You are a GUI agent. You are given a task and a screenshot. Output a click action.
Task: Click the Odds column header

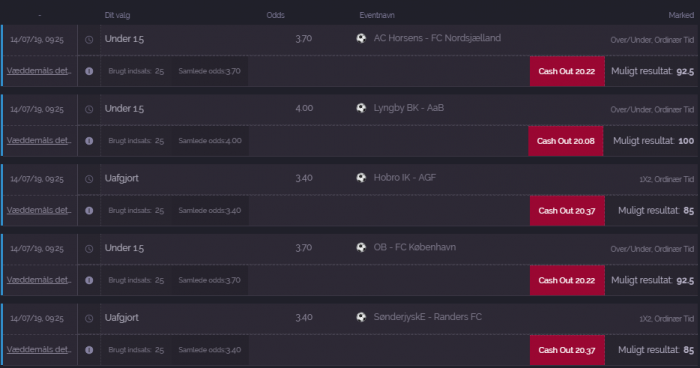(275, 15)
